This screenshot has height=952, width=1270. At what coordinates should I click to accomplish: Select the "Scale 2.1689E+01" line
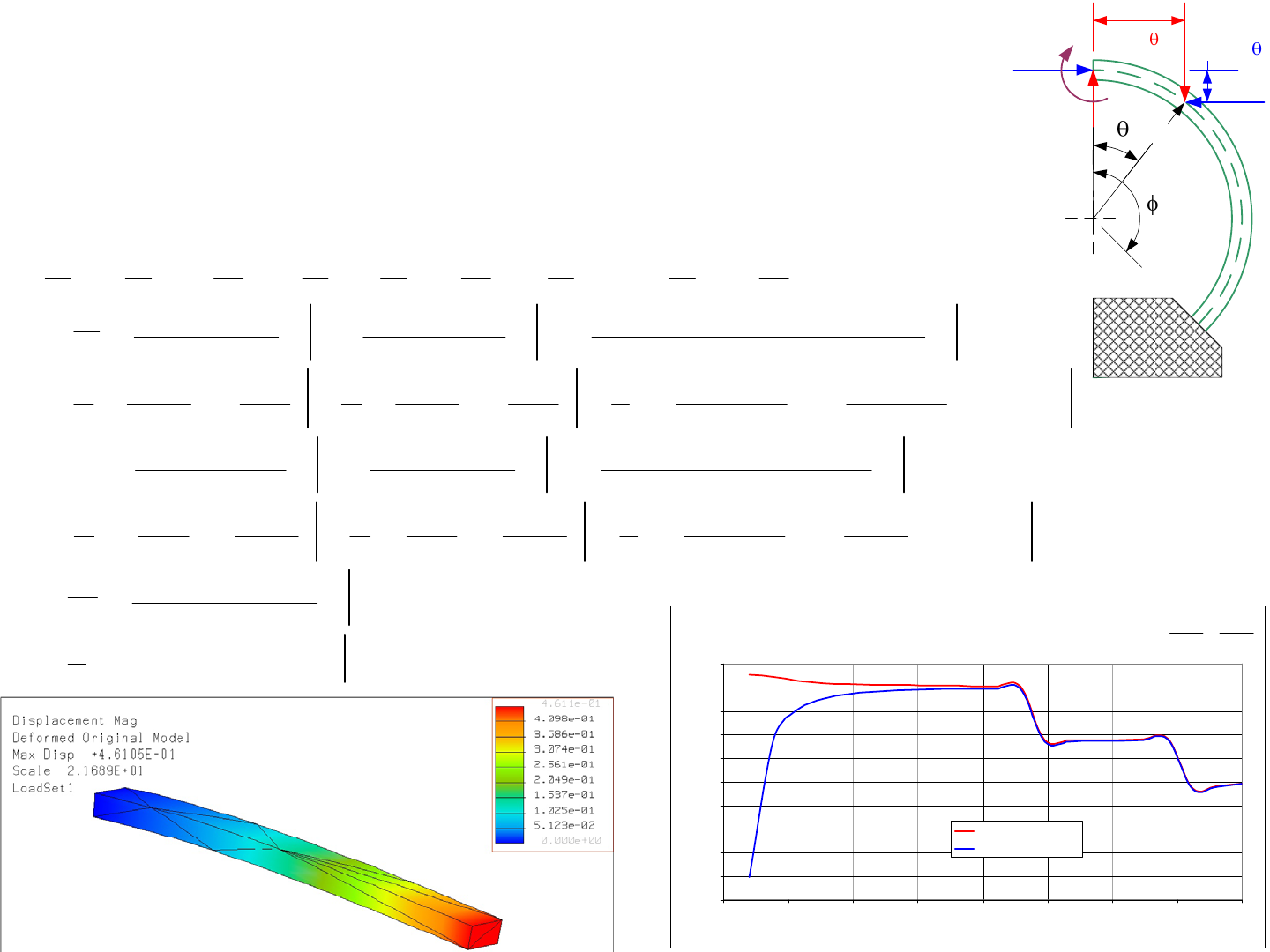point(78,771)
